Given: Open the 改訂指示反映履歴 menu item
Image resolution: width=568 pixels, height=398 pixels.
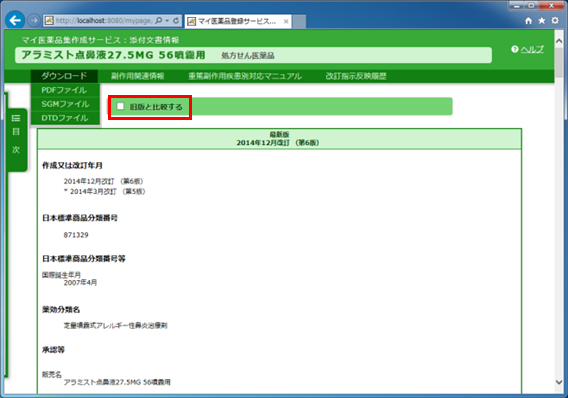Looking at the screenshot, I should [x=356, y=76].
